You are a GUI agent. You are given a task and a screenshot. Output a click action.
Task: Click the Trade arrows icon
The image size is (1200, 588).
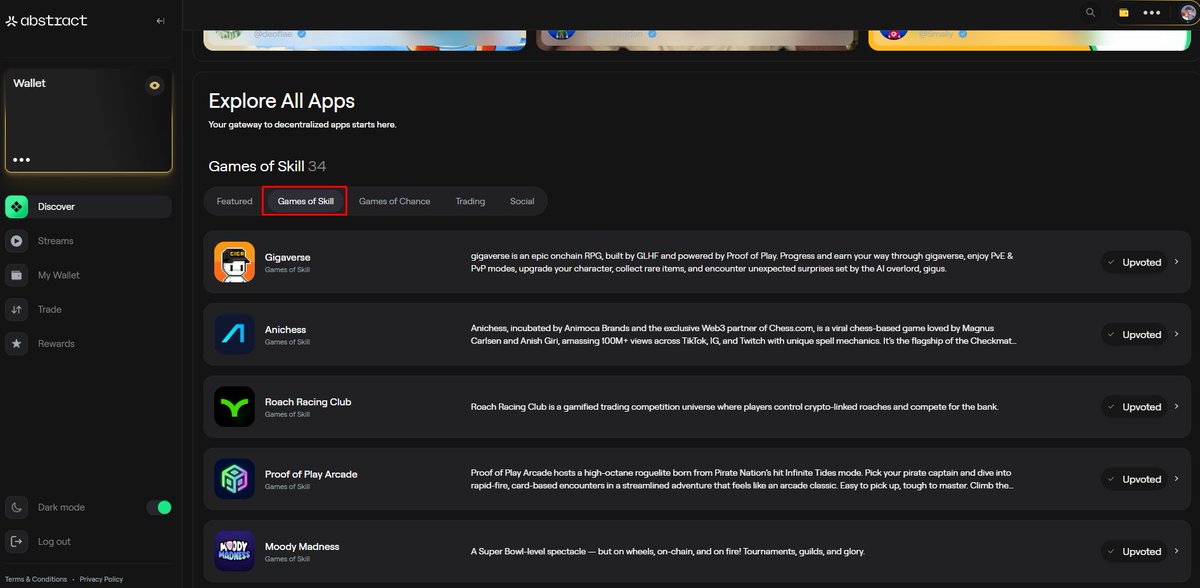pyautogui.click(x=17, y=309)
